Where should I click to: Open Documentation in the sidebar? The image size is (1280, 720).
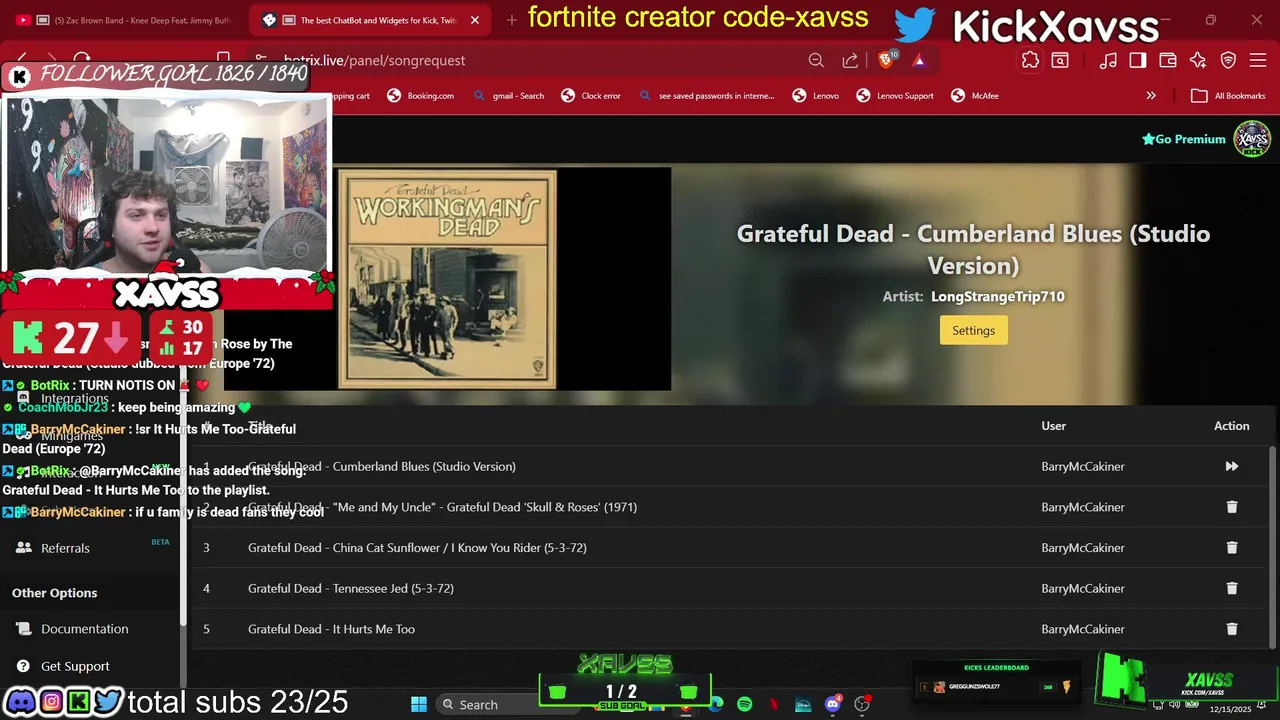point(84,629)
